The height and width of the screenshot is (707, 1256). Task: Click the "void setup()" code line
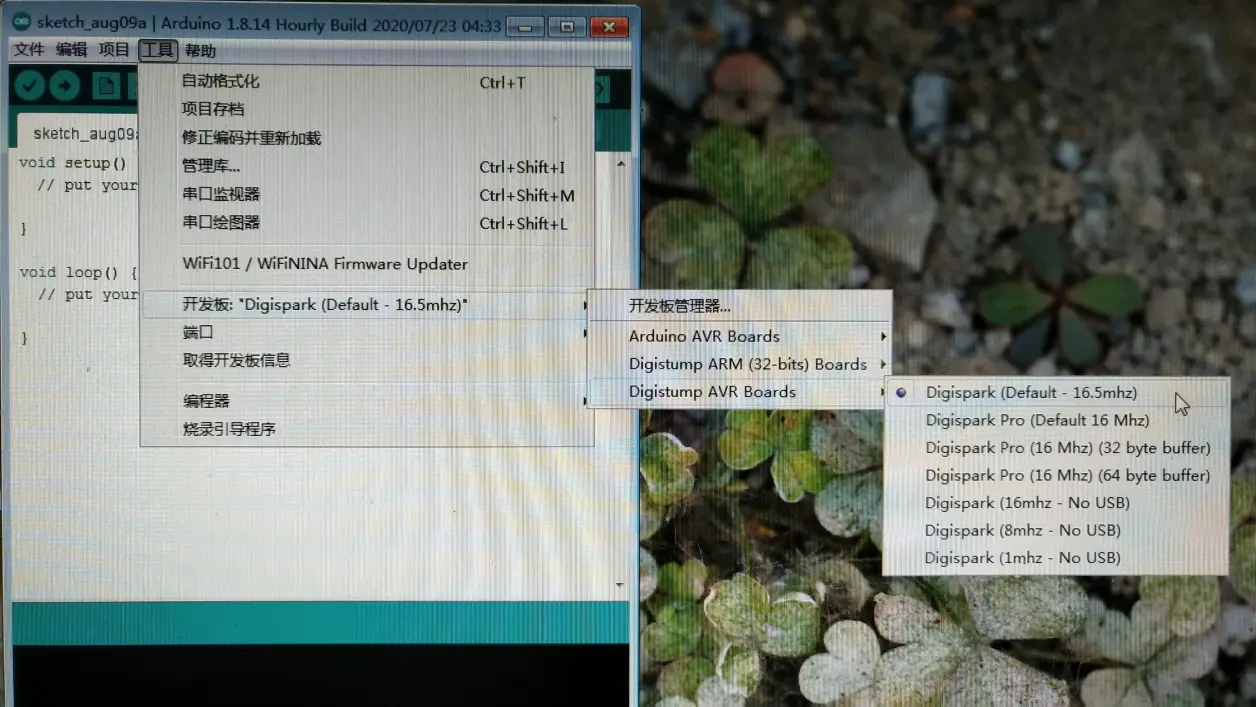coord(73,163)
